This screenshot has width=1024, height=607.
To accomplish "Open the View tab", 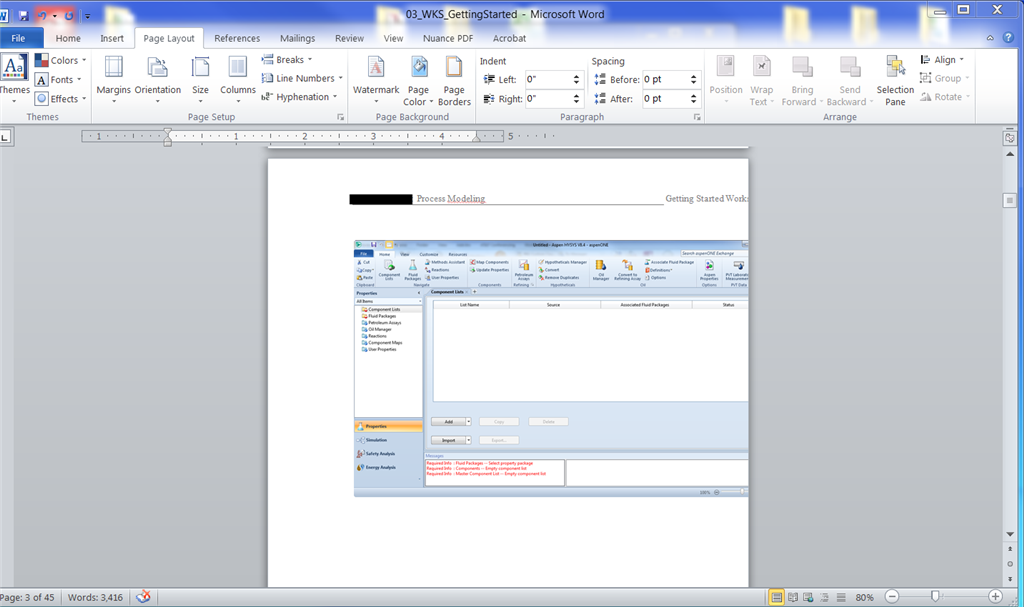I will tap(393, 38).
